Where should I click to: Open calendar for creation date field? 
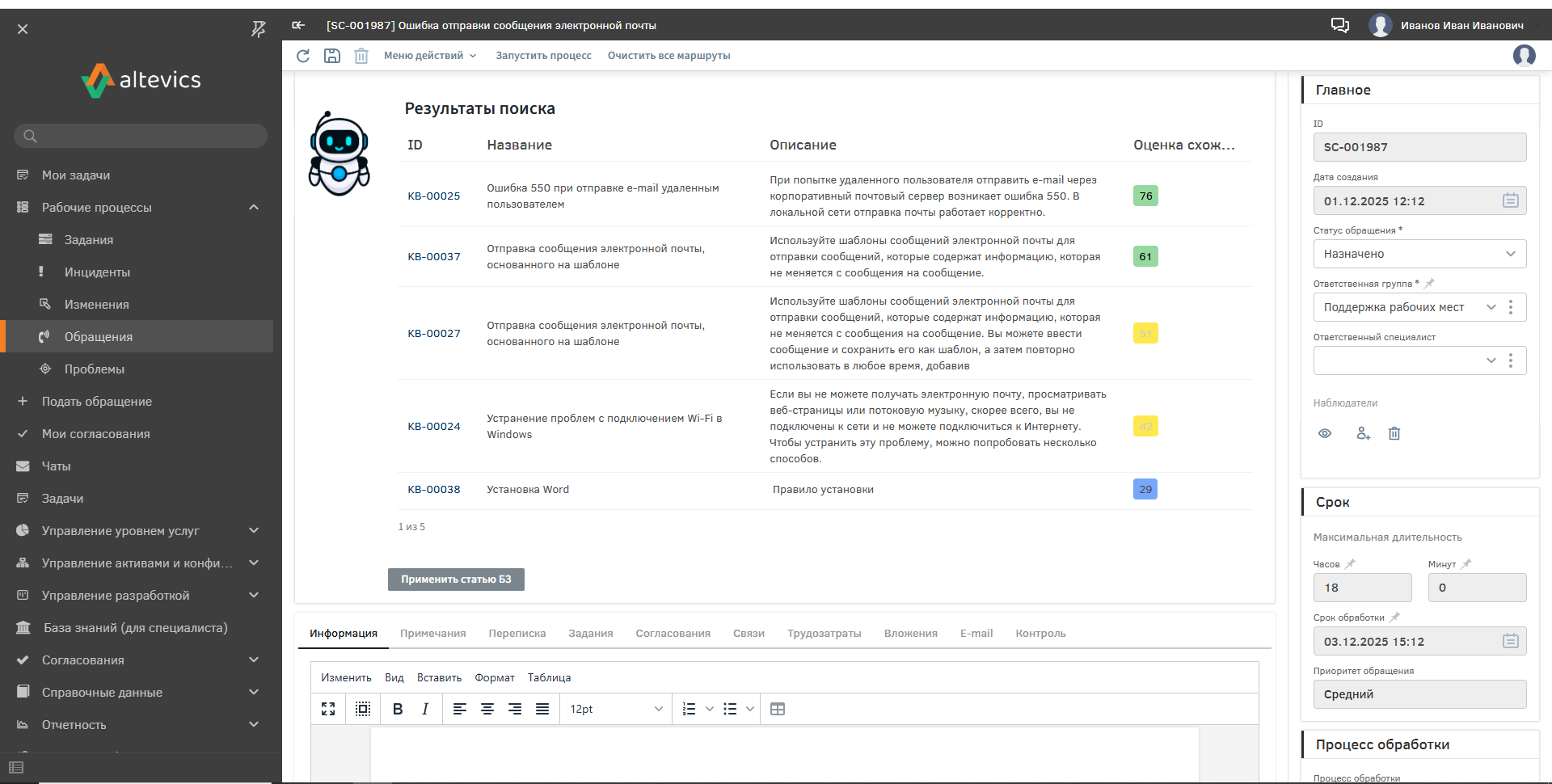click(1510, 200)
